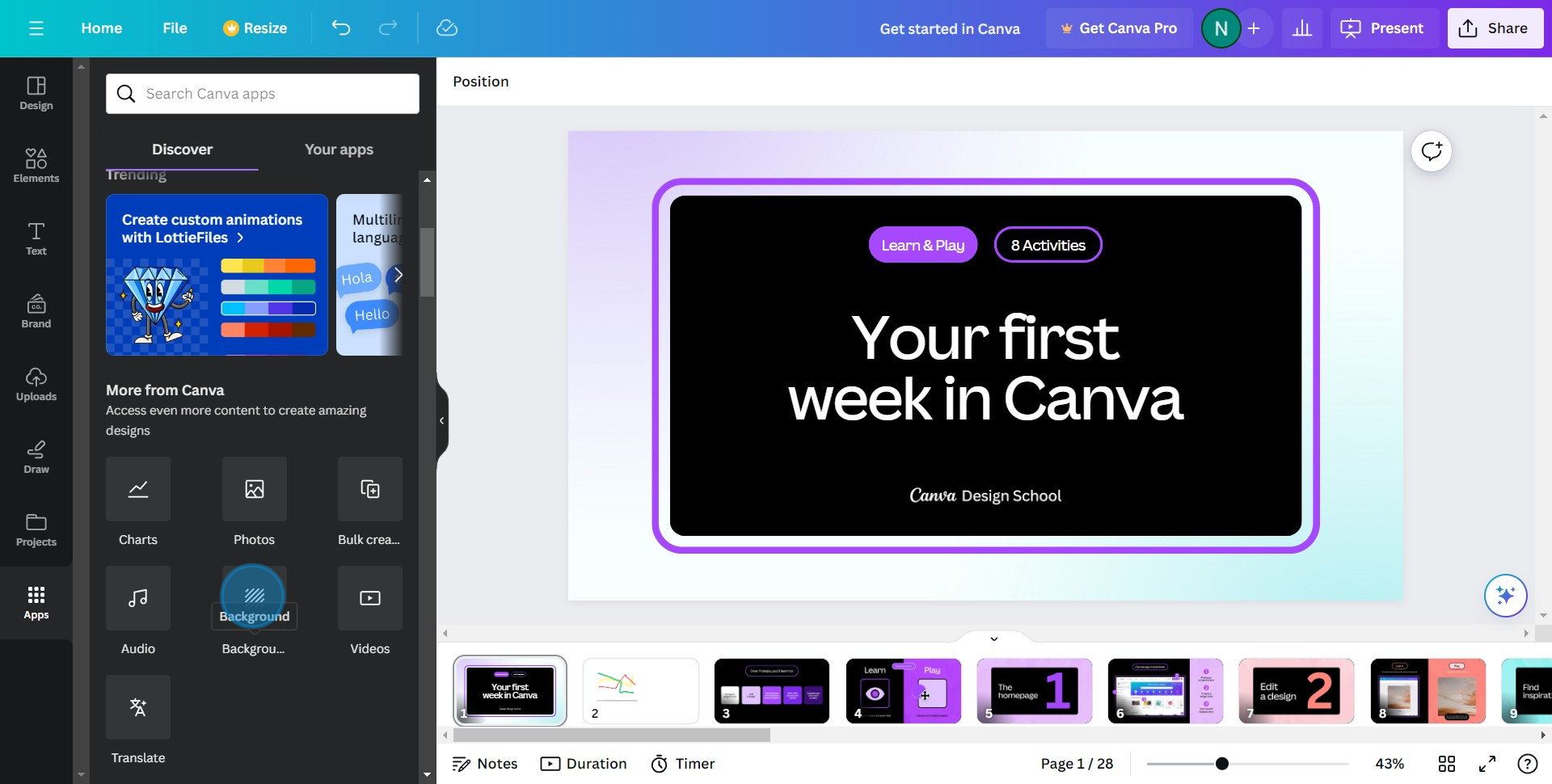Viewport: 1552px width, 784px height.
Task: Click the horizontal scrollbar under thumbnails
Action: tap(612, 736)
